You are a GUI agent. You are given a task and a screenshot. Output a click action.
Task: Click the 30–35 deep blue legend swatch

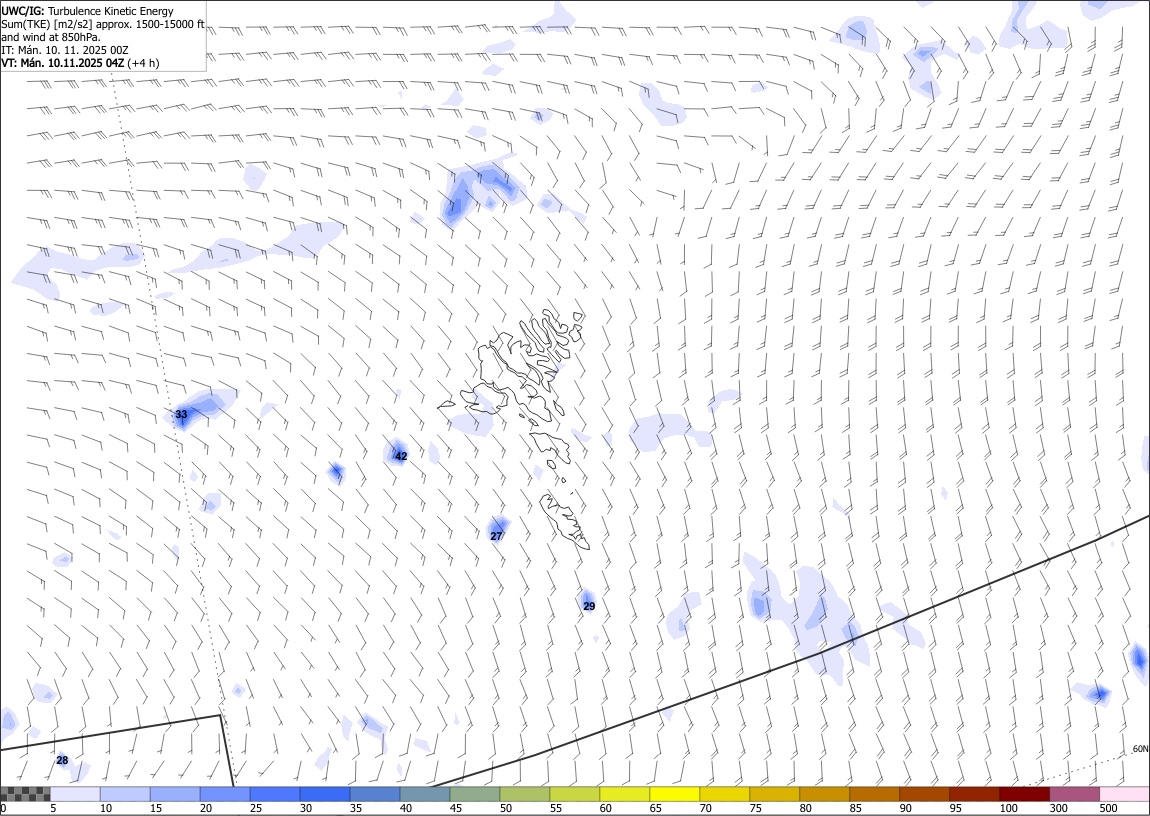325,794
